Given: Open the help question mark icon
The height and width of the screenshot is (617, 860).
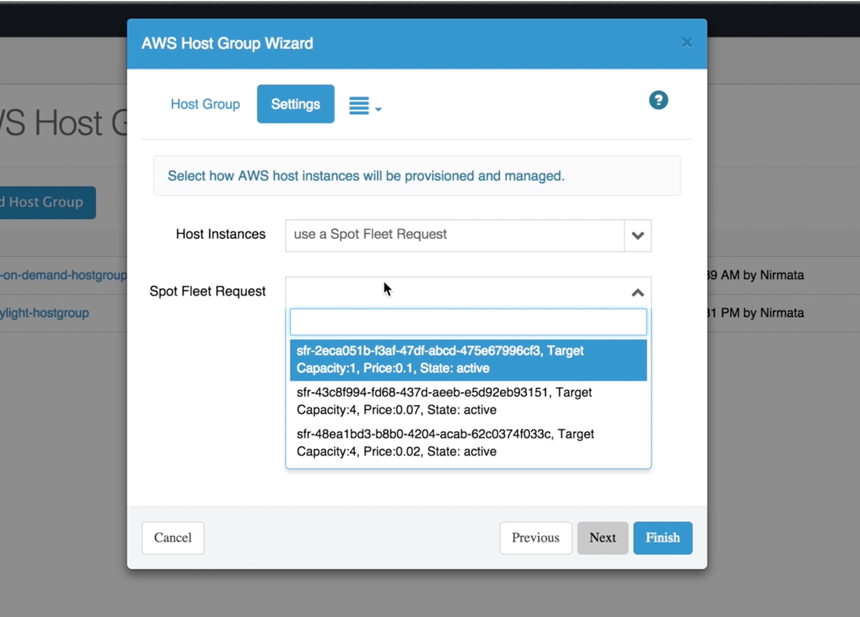Looking at the screenshot, I should (658, 100).
